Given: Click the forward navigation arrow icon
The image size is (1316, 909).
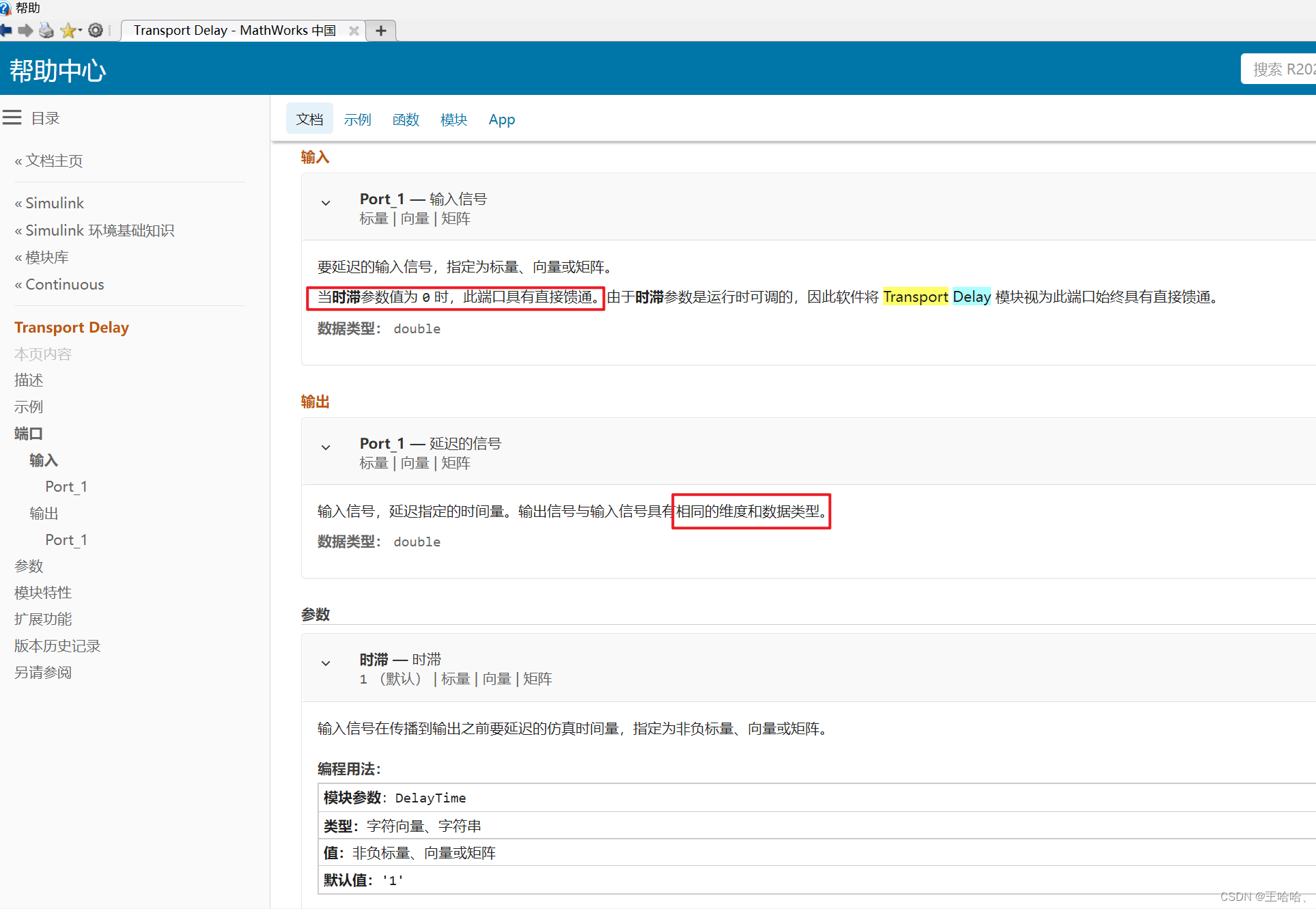Looking at the screenshot, I should [x=26, y=30].
